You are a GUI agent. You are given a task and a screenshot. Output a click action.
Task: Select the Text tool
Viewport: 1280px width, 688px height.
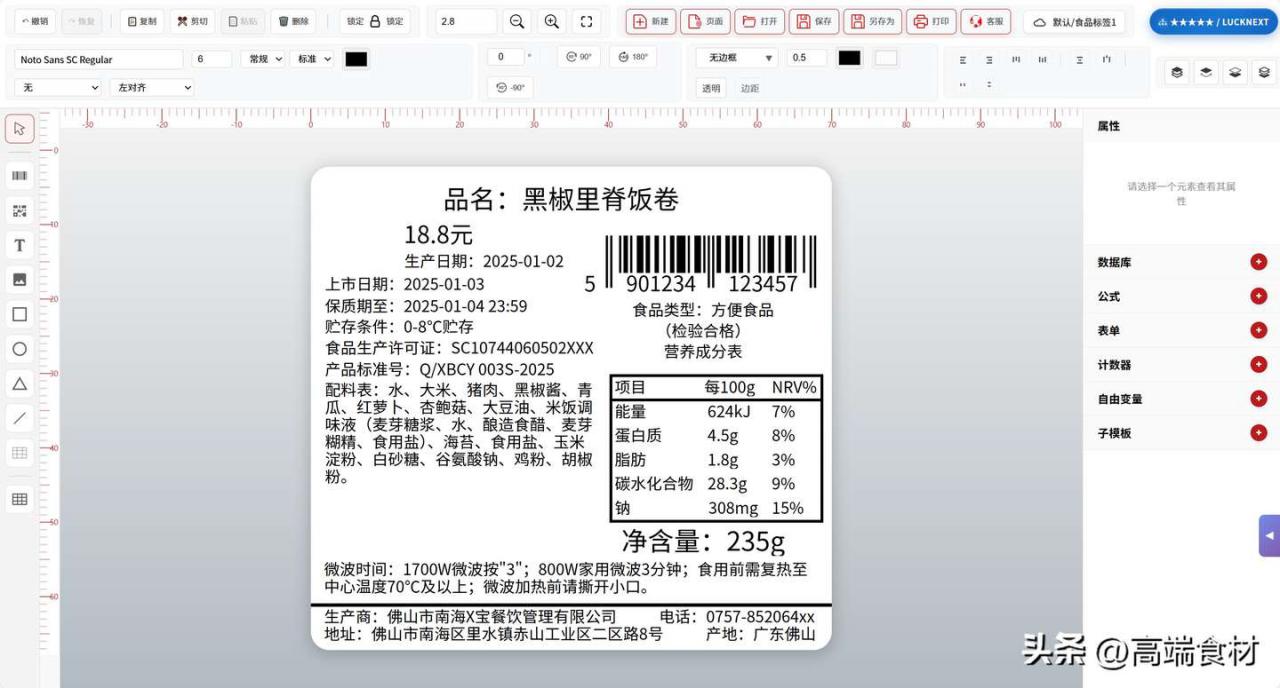click(x=18, y=244)
